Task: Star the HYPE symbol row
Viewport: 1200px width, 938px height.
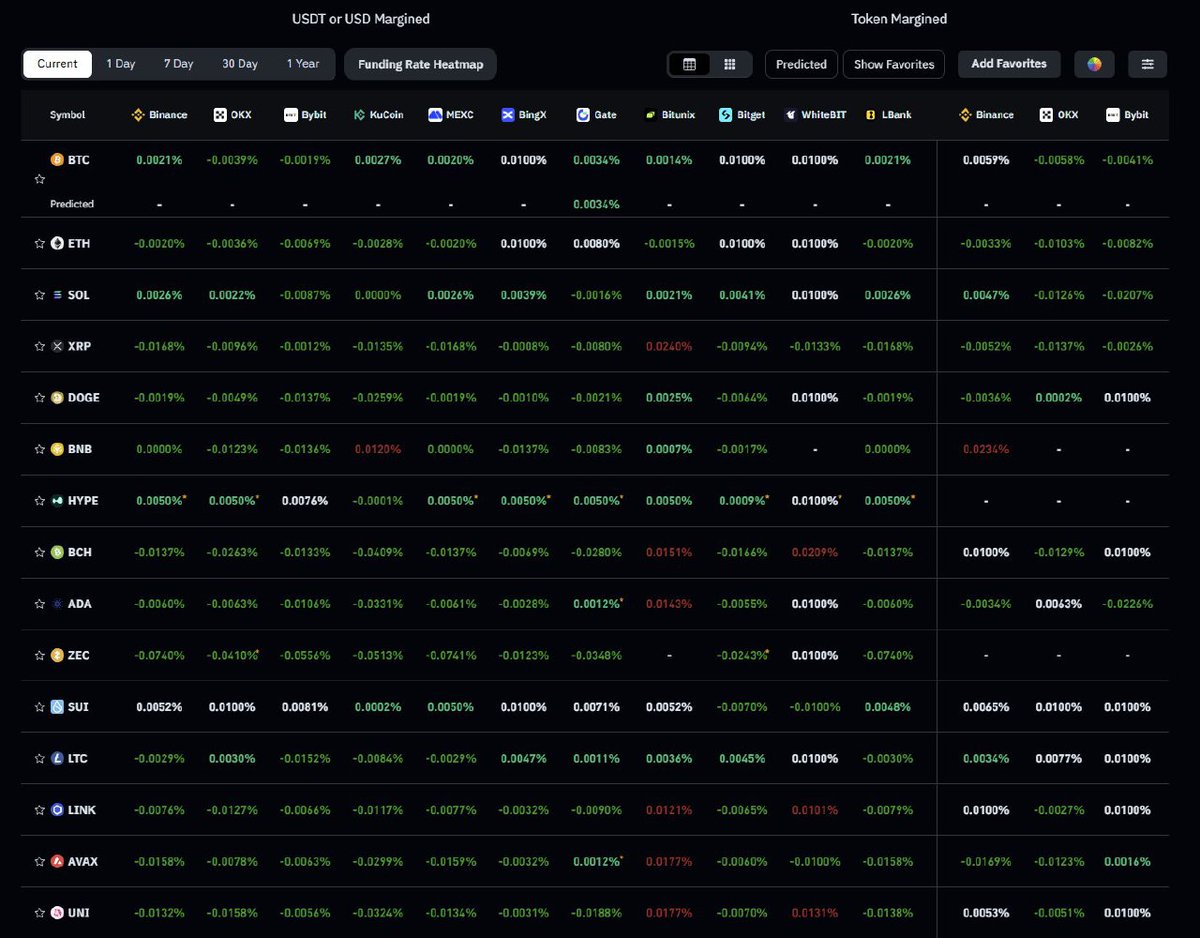Action: point(40,500)
